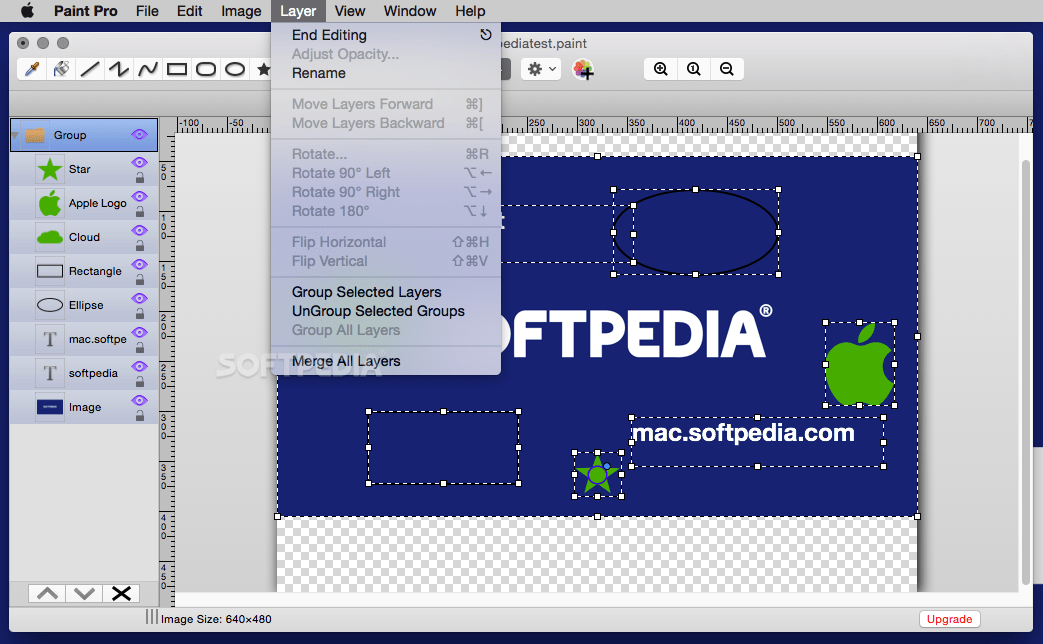
Task: Select the Ellipse shape tool
Action: point(234,68)
